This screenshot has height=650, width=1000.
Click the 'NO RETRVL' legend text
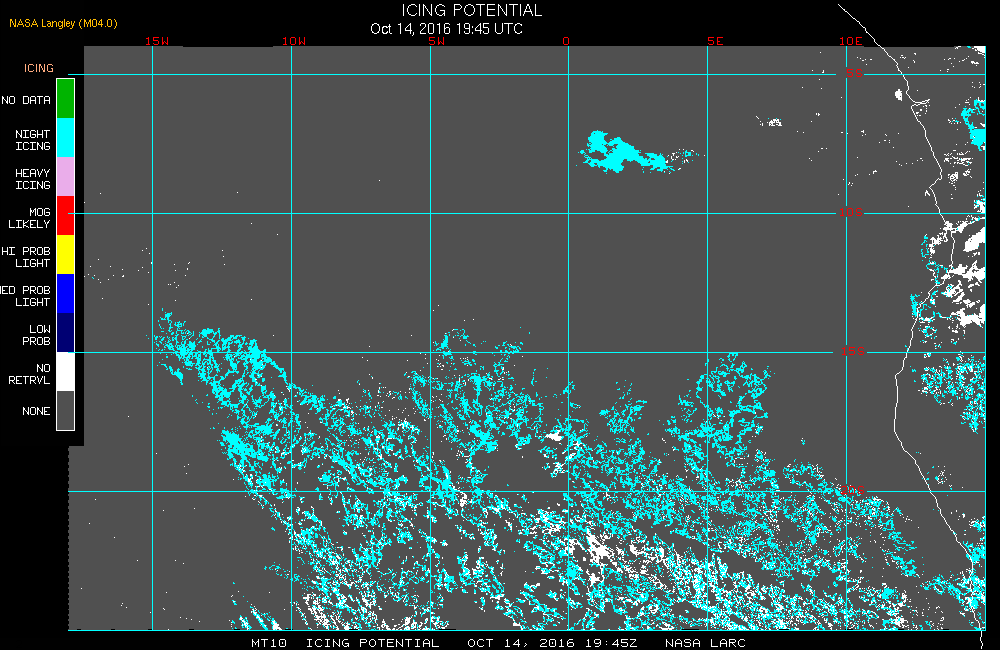pos(29,374)
